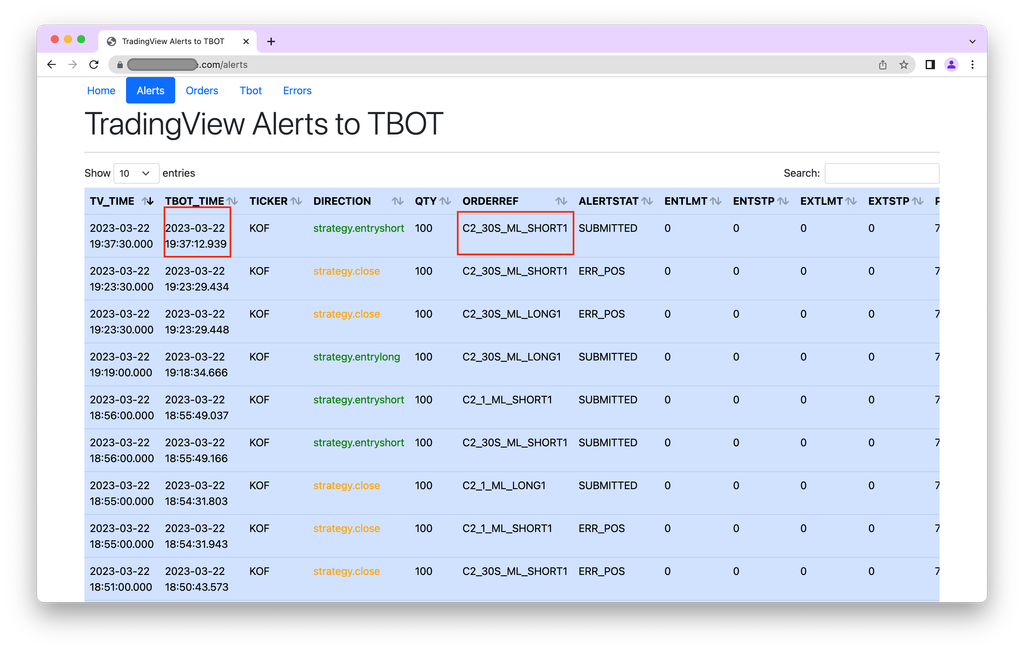
Task: Sort by EXTSTP column arrows
Action: coord(918,201)
